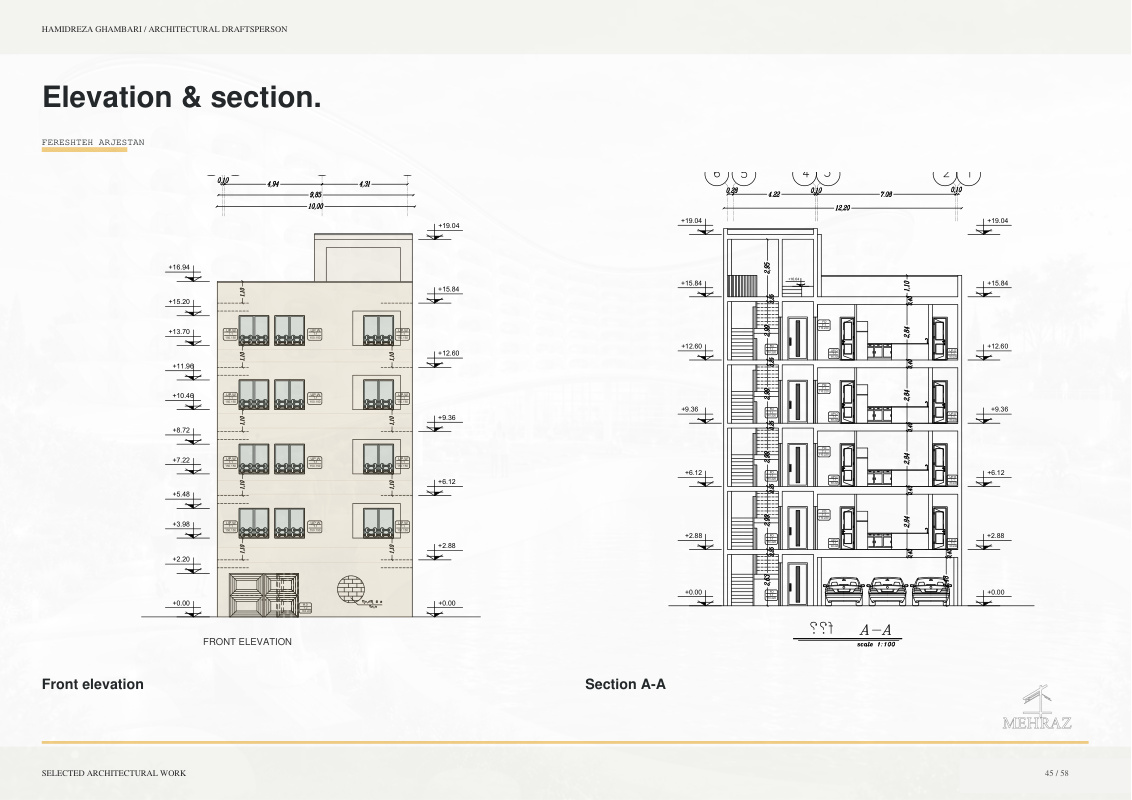Click the middle parked car in the section
Viewport: 1132px width, 800px height.
[x=888, y=590]
